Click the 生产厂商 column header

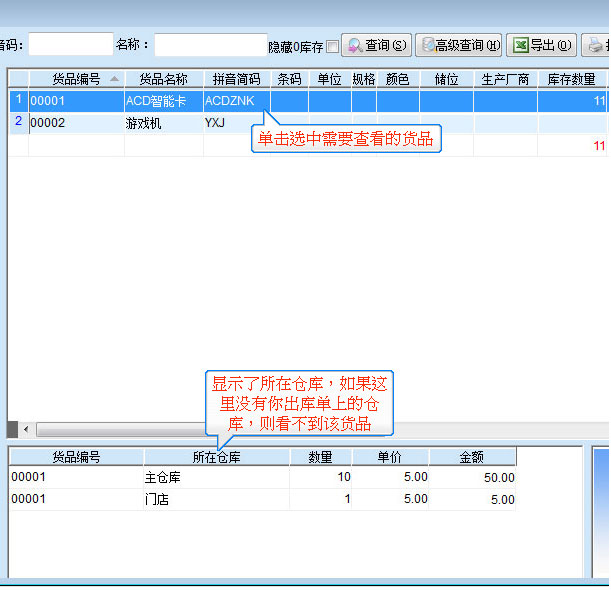click(505, 78)
